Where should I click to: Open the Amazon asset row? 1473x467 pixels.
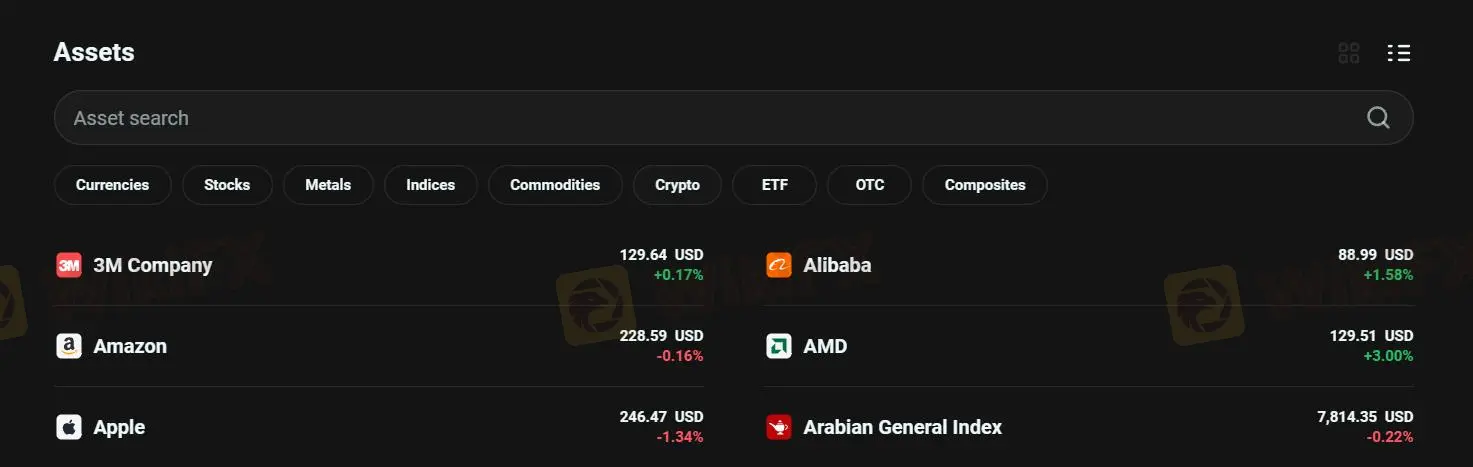click(x=380, y=346)
